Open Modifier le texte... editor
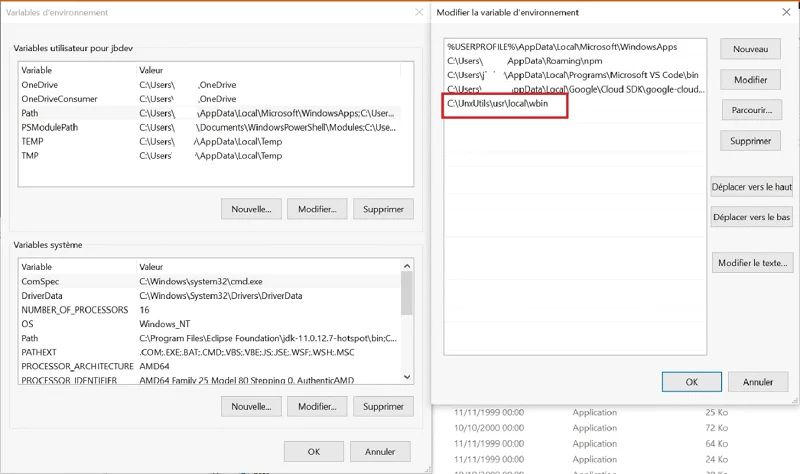The height and width of the screenshot is (474, 800). point(750,263)
